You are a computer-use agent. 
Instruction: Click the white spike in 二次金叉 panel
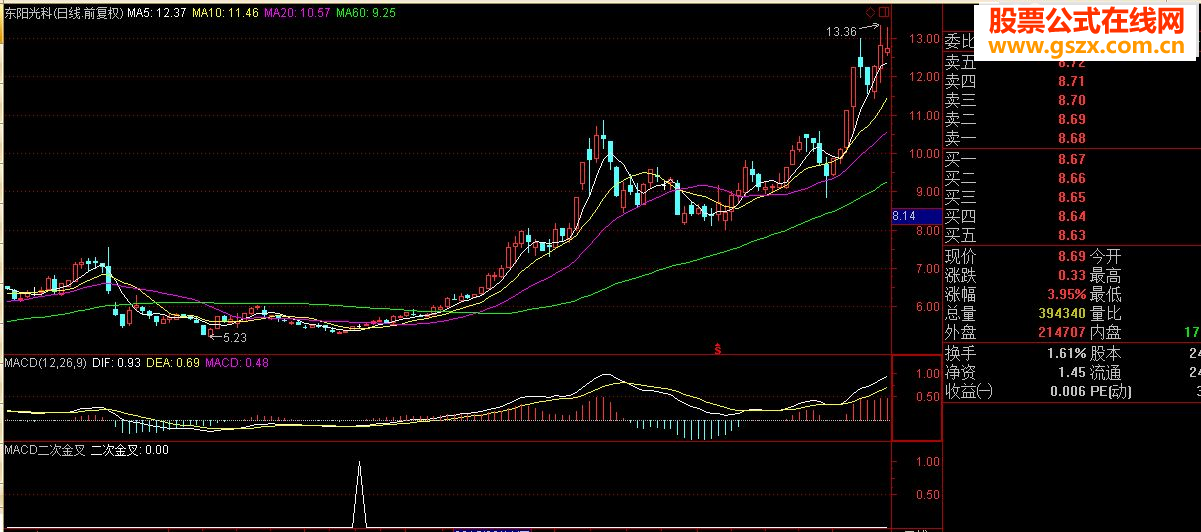tap(360, 495)
